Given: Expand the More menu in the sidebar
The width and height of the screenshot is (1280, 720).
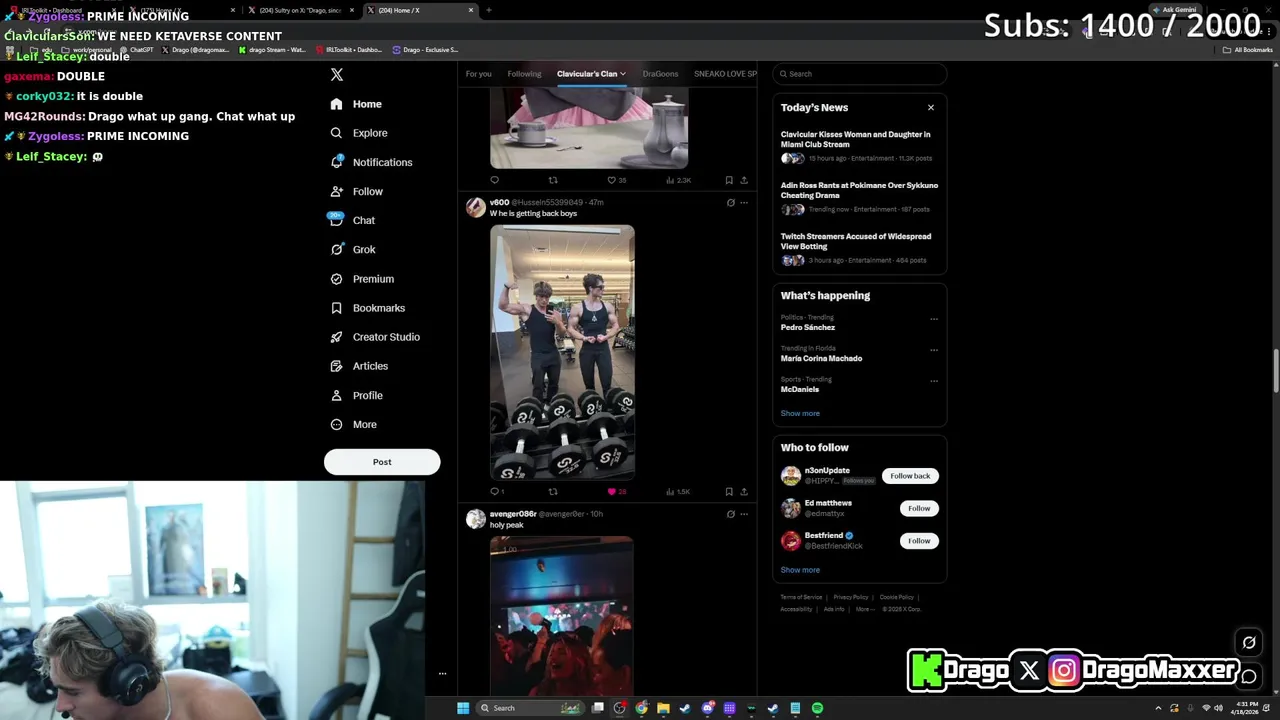Looking at the screenshot, I should (x=353, y=424).
